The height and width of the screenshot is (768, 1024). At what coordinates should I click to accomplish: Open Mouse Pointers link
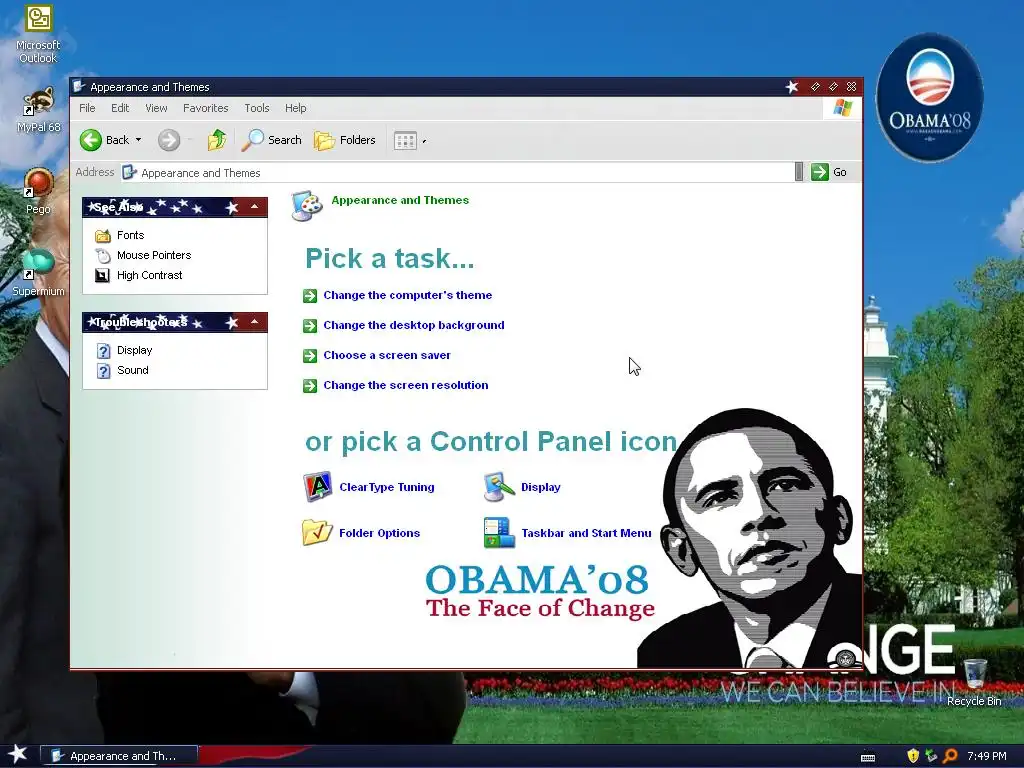click(x=154, y=255)
